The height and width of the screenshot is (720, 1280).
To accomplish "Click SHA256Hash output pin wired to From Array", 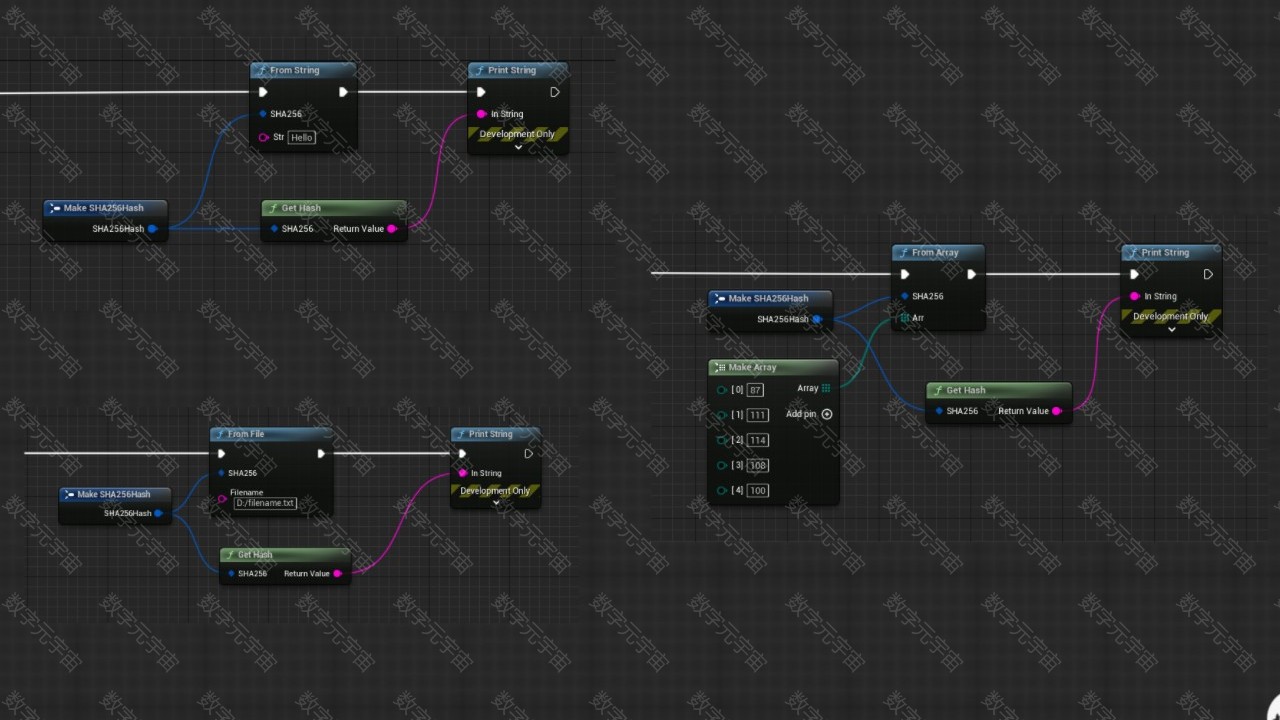I will [x=817, y=319].
